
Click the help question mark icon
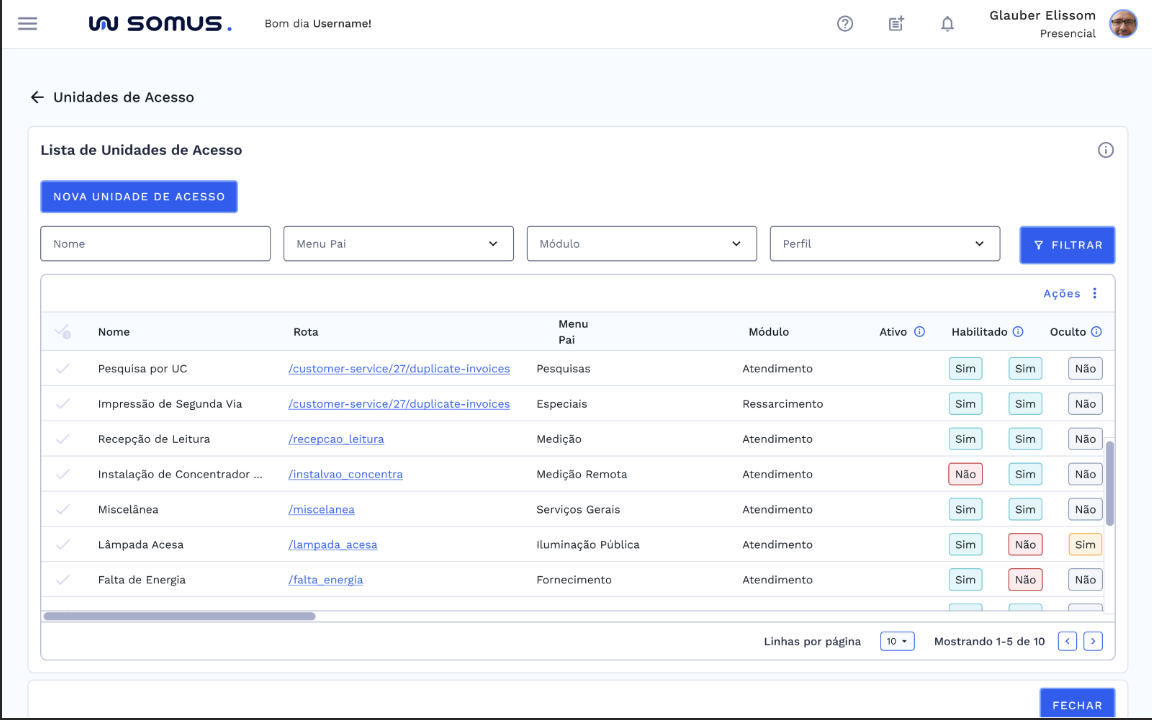click(x=845, y=24)
